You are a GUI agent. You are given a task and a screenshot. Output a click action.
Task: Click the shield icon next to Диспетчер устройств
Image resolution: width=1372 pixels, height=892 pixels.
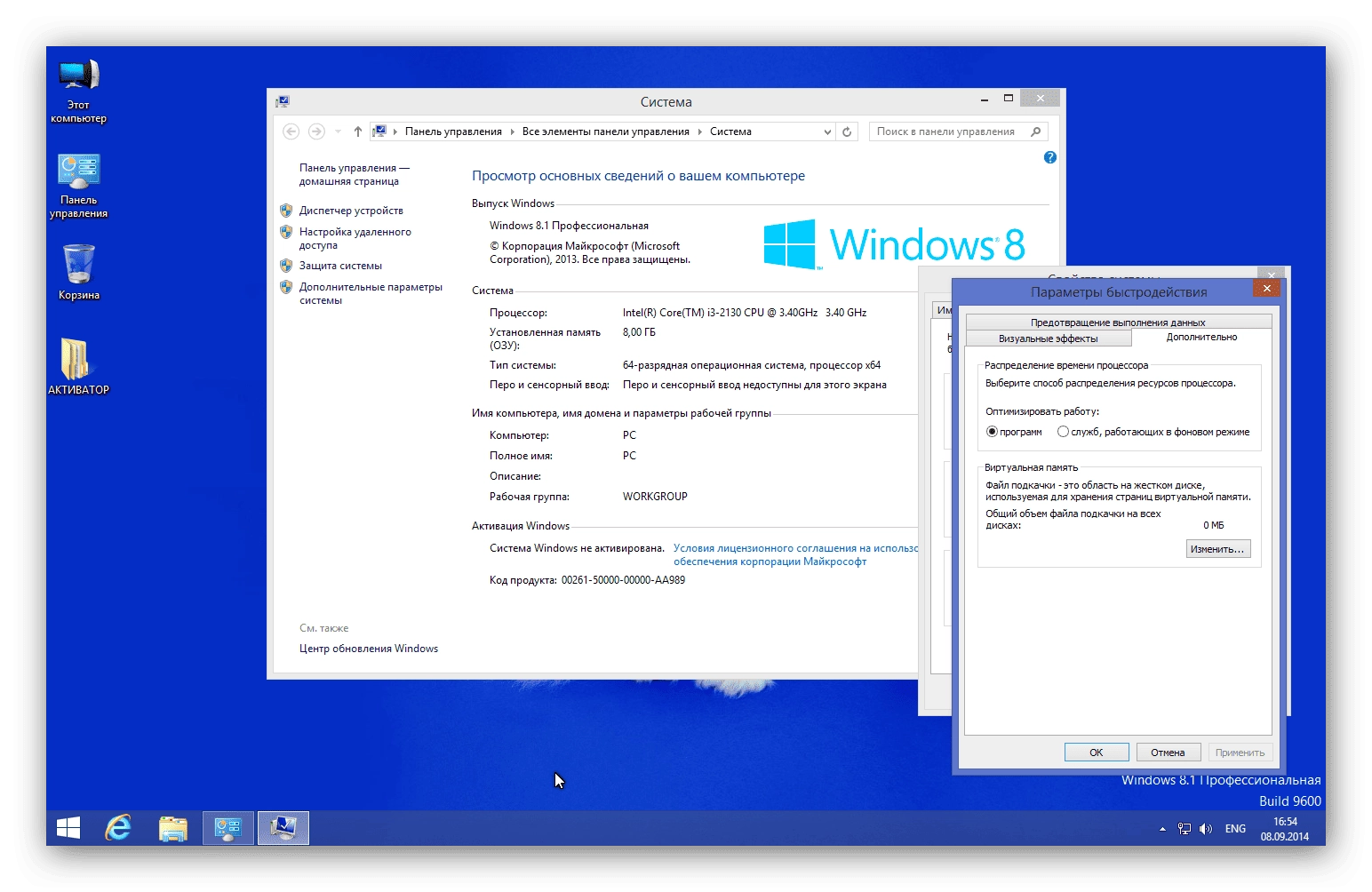click(286, 211)
